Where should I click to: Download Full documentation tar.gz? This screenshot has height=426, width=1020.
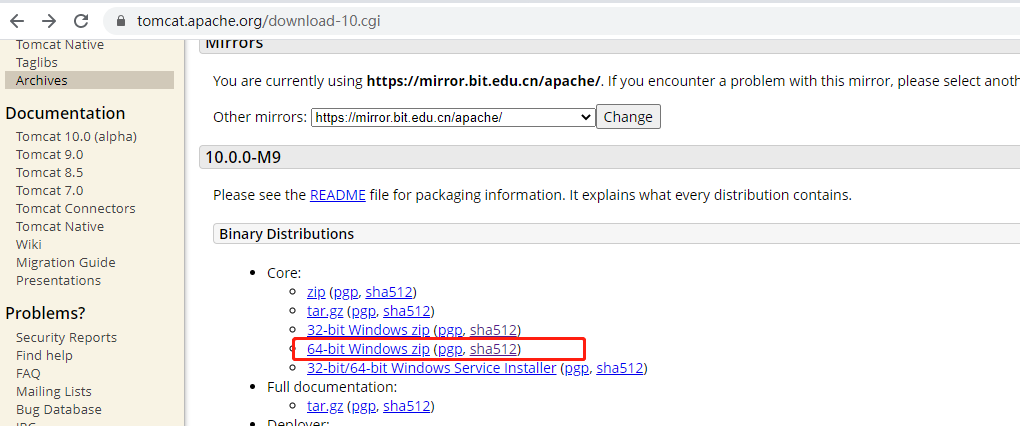pyautogui.click(x=325, y=406)
